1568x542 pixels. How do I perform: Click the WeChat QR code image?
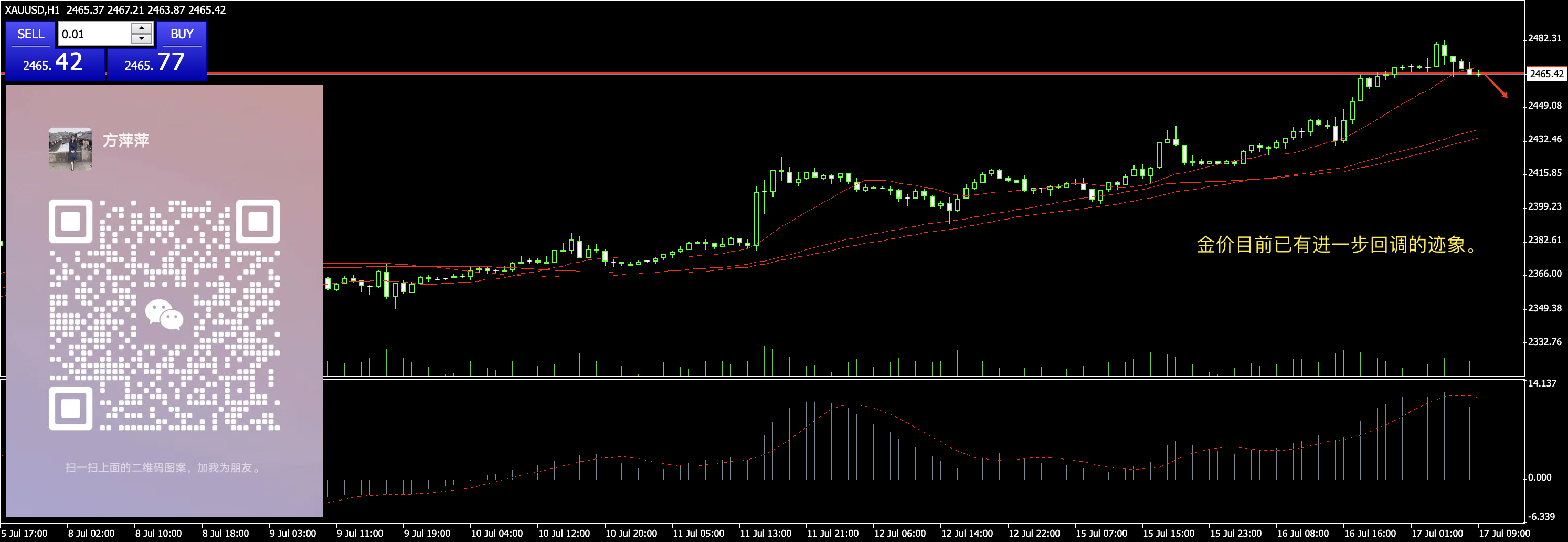click(x=164, y=315)
